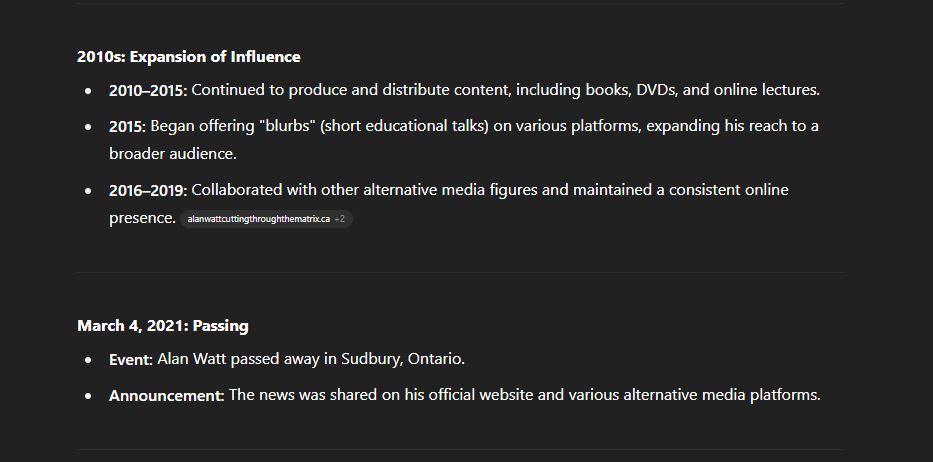Click the words "Sudbury, Ontario"

point(402,359)
